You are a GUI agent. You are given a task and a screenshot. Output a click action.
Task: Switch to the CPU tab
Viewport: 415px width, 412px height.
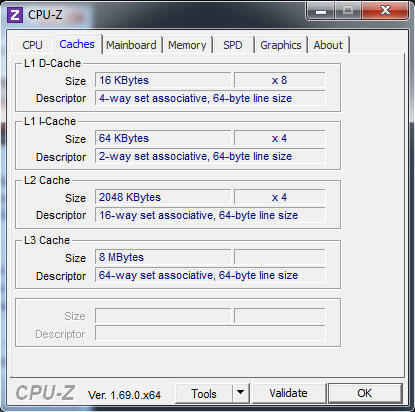coord(32,45)
